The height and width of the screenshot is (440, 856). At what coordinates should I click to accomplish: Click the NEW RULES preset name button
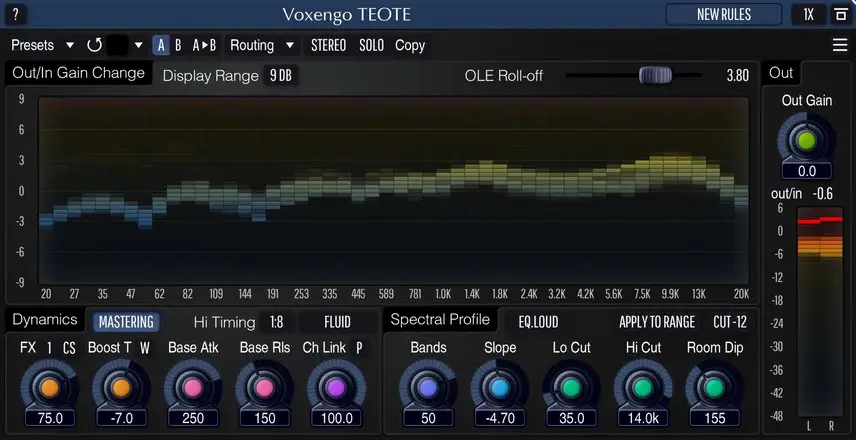(724, 15)
